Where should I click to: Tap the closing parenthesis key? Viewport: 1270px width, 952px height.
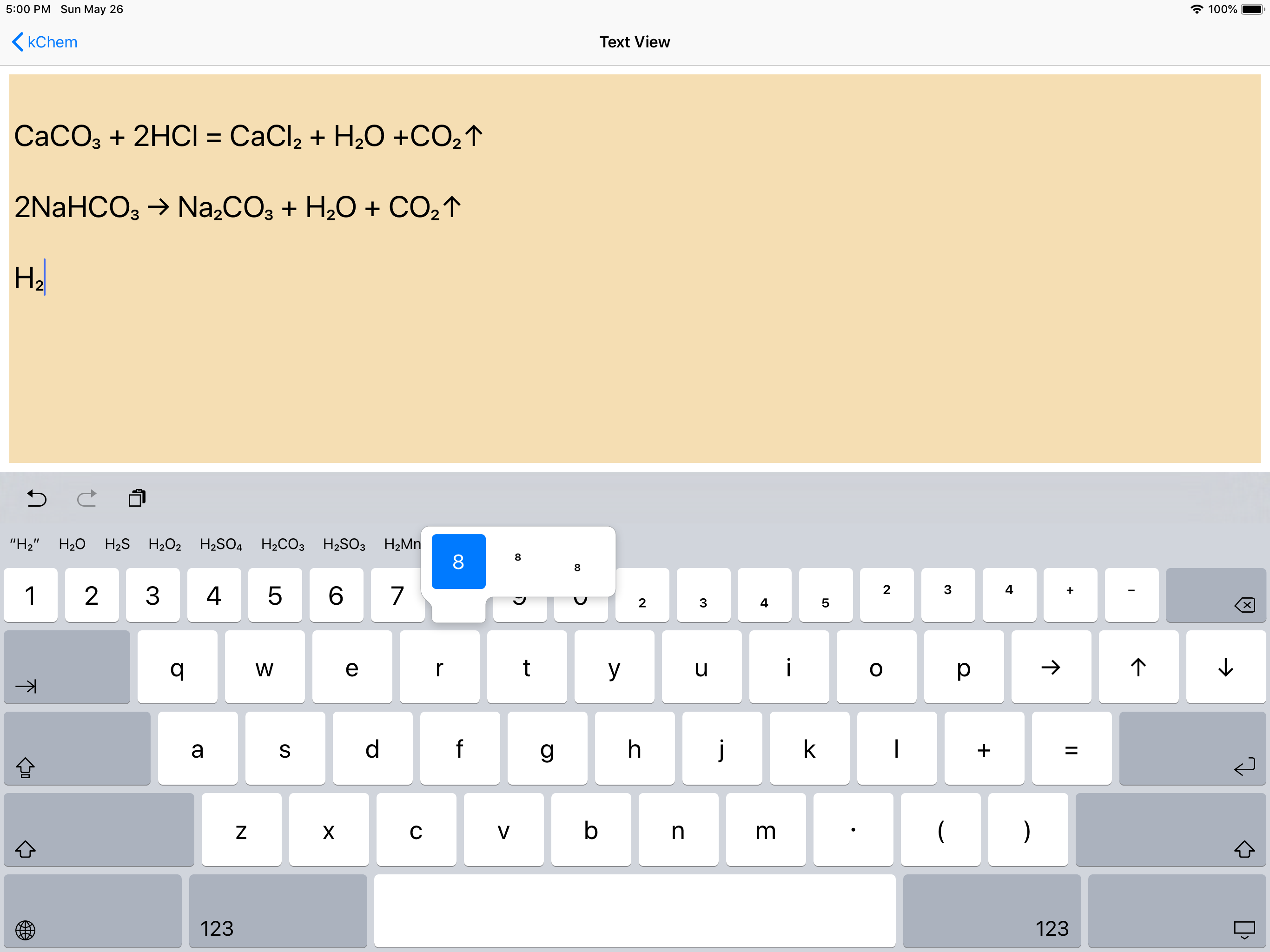click(1028, 830)
